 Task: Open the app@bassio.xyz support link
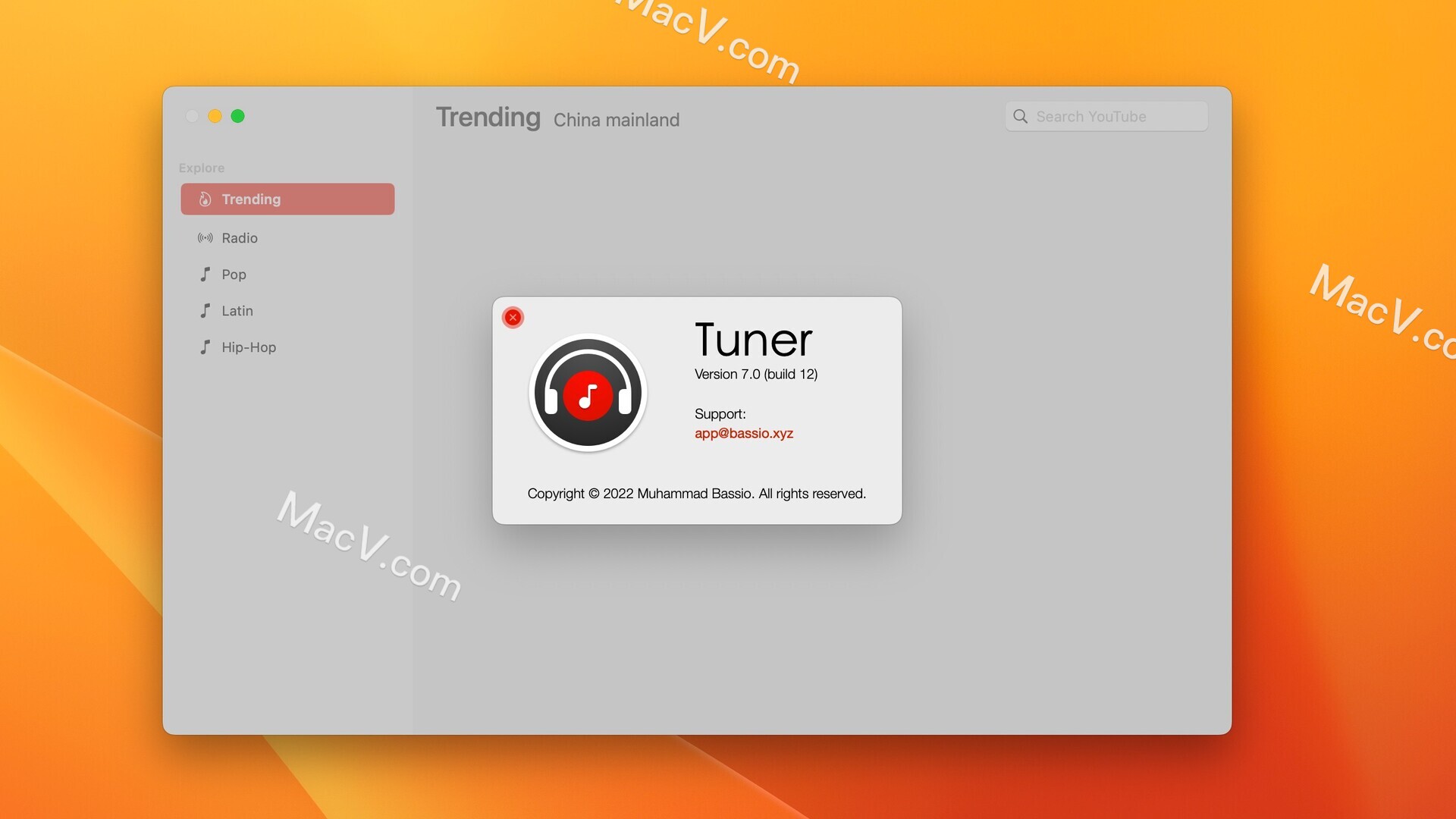[744, 433]
